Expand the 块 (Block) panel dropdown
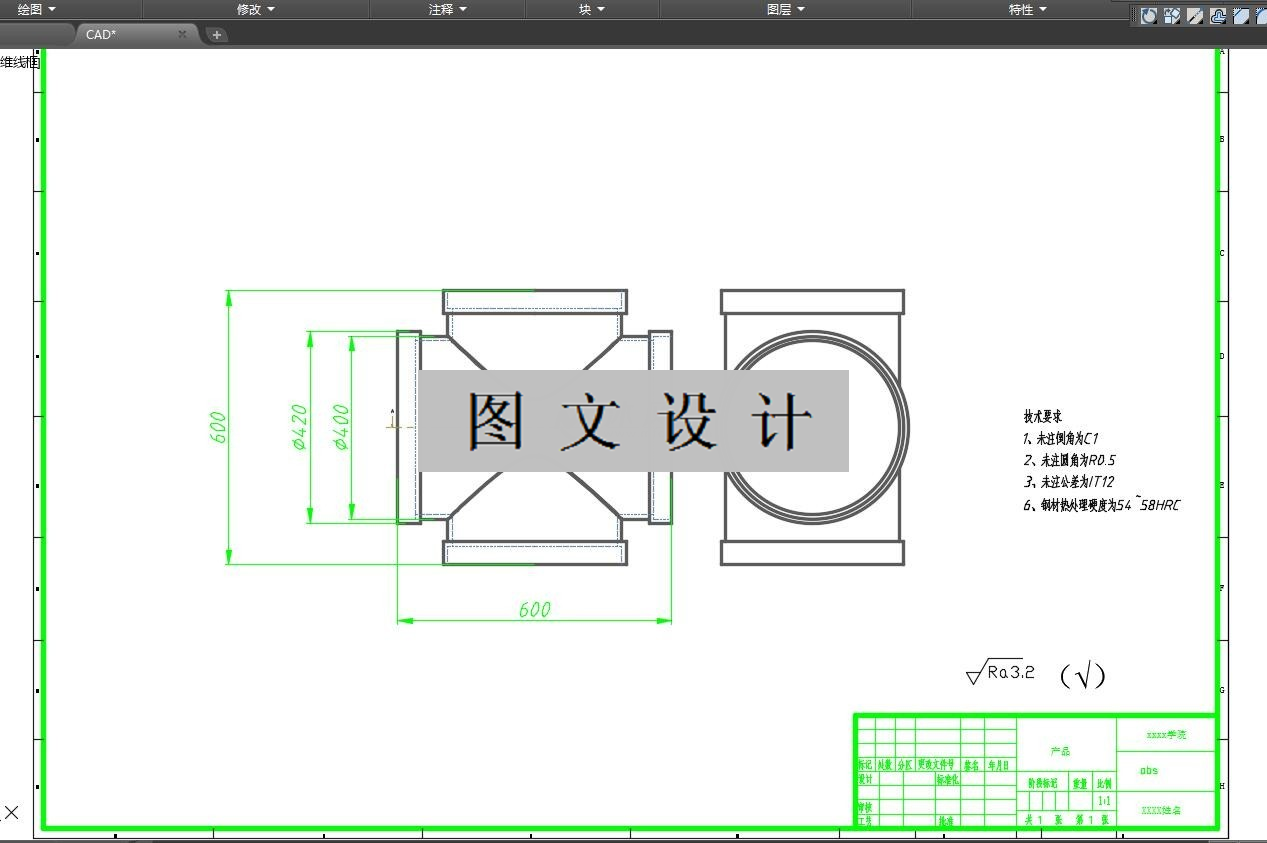Screen dimensions: 1267x843 coord(591,9)
